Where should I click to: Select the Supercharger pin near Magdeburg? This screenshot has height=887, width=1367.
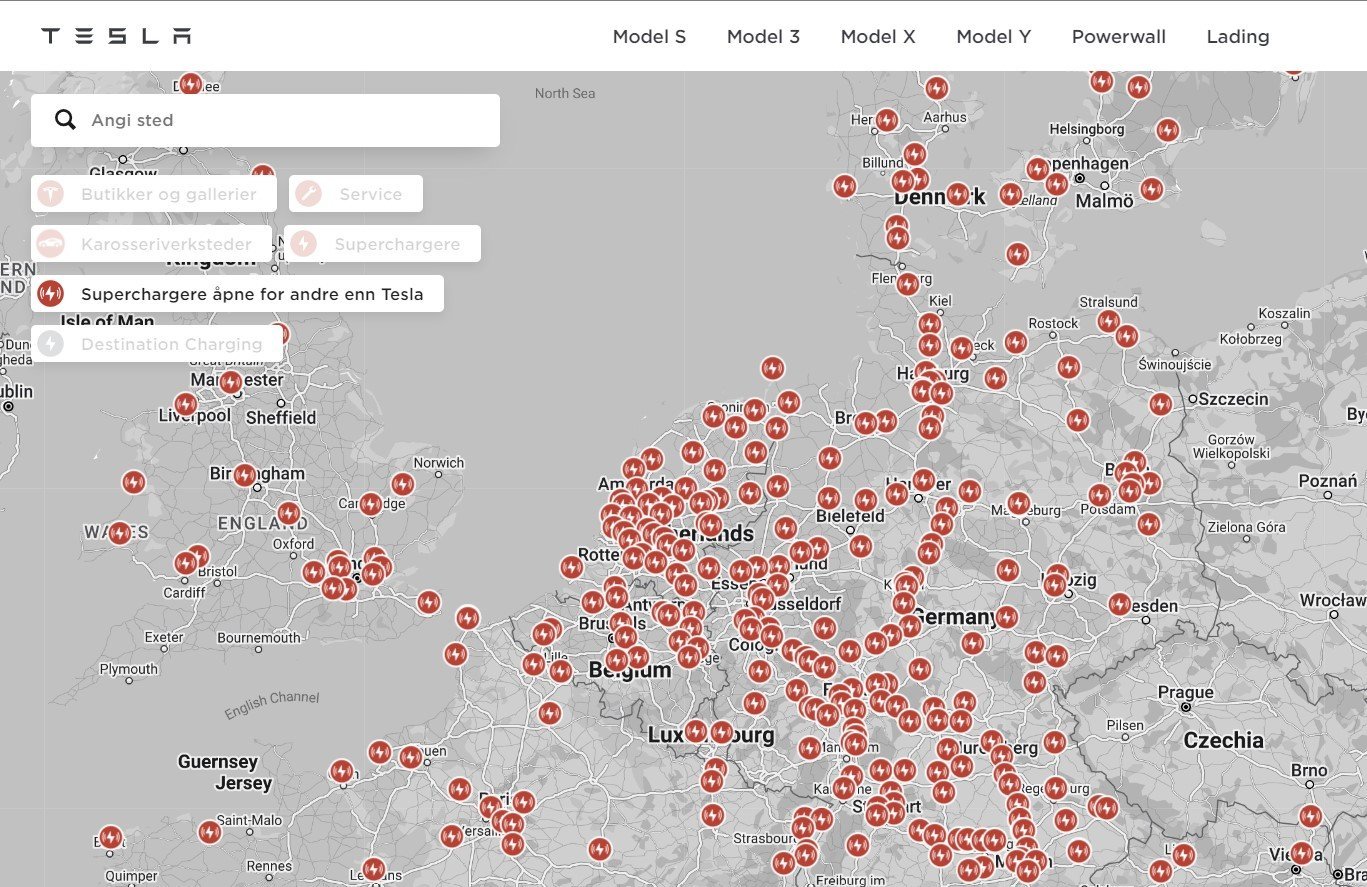[1019, 503]
